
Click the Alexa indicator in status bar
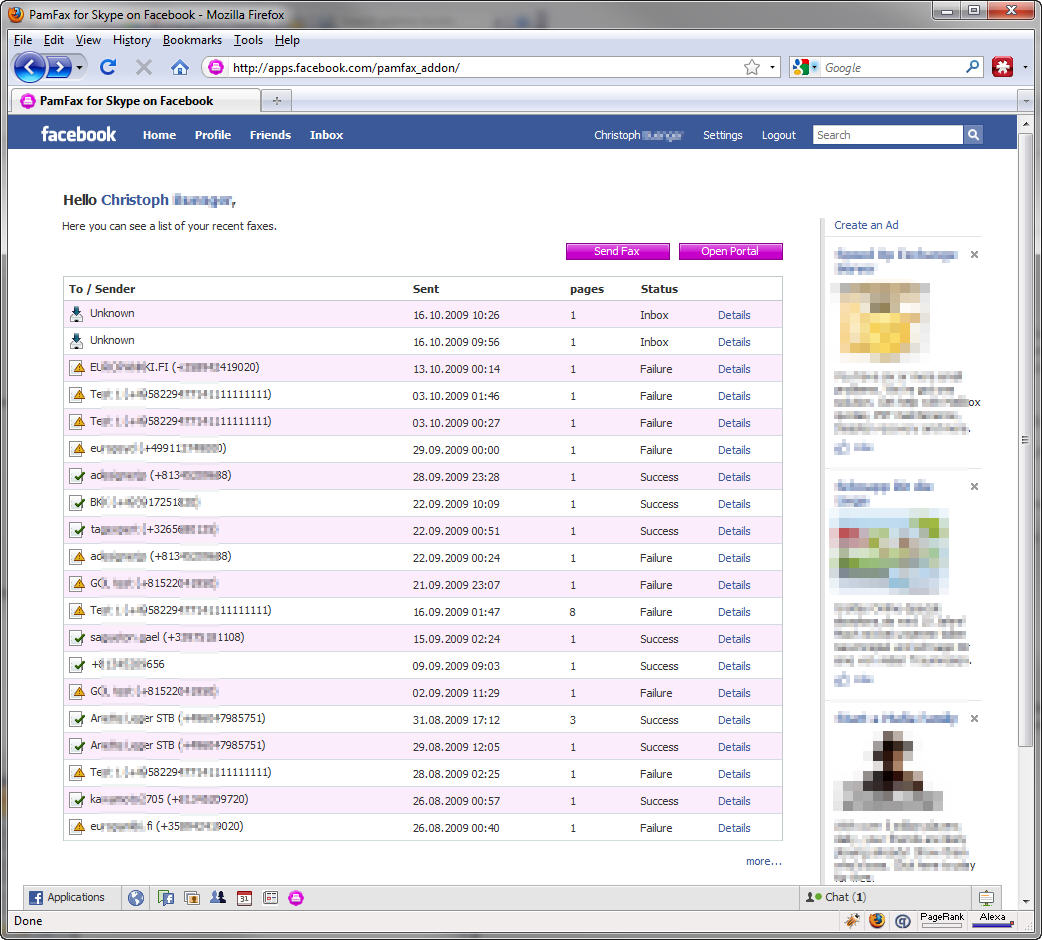coord(992,920)
